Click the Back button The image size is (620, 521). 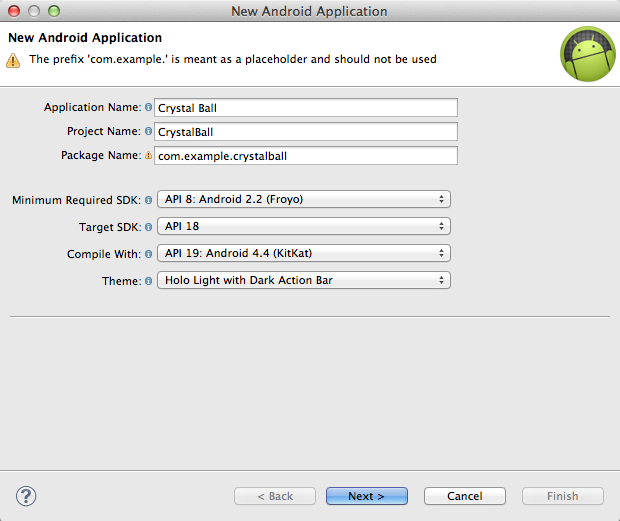[275, 496]
